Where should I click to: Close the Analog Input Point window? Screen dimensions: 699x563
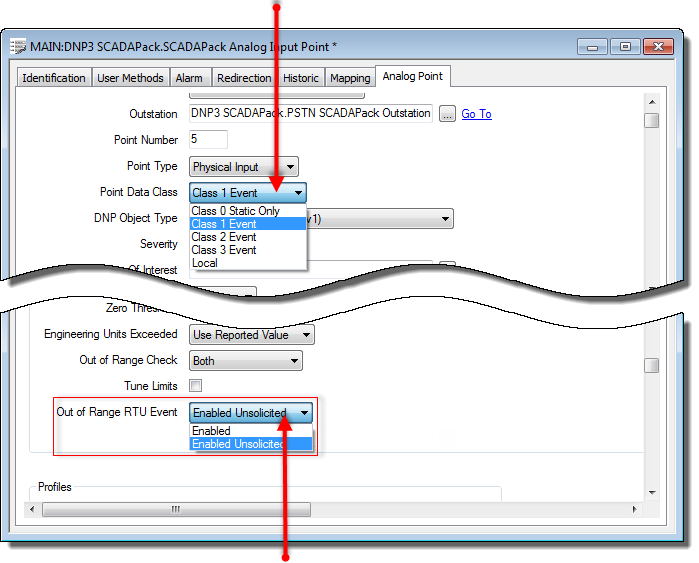click(x=659, y=46)
